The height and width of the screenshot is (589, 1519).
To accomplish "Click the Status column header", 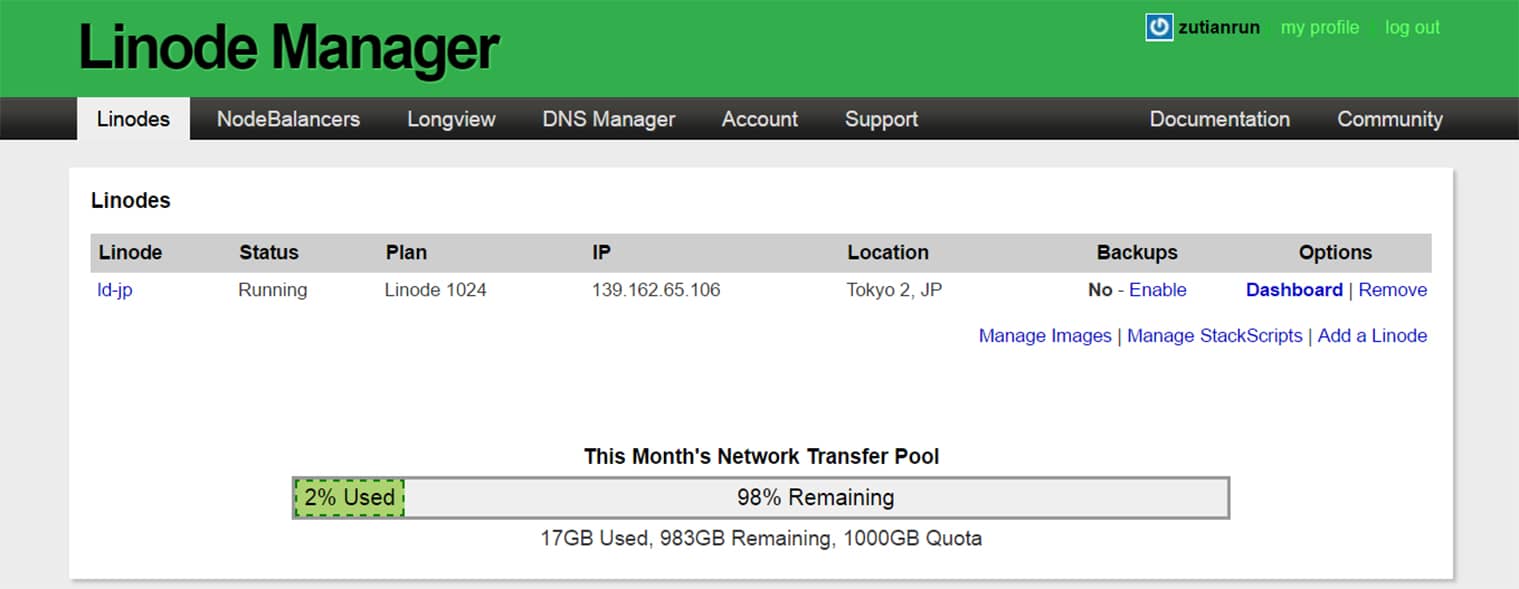I will tap(269, 253).
